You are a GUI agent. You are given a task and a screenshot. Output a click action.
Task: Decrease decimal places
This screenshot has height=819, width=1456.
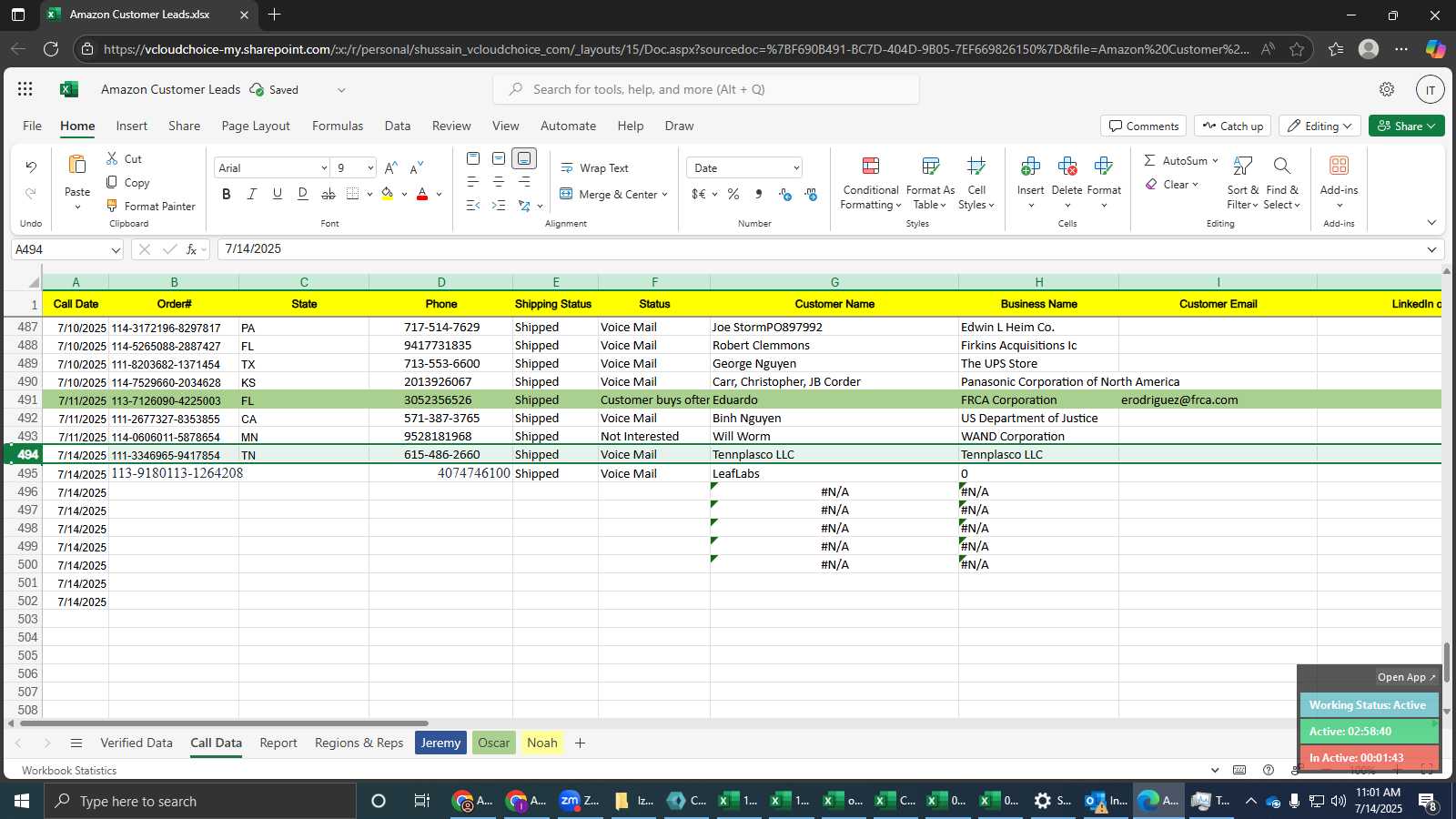coord(810,194)
